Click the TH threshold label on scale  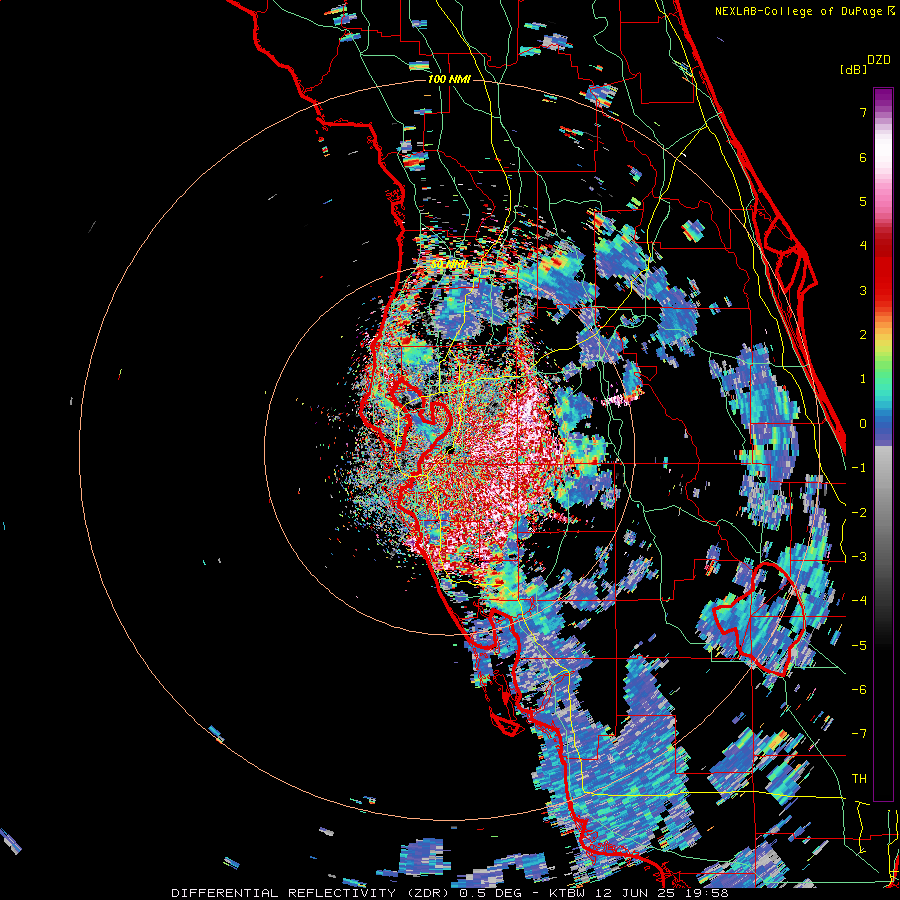point(859,779)
